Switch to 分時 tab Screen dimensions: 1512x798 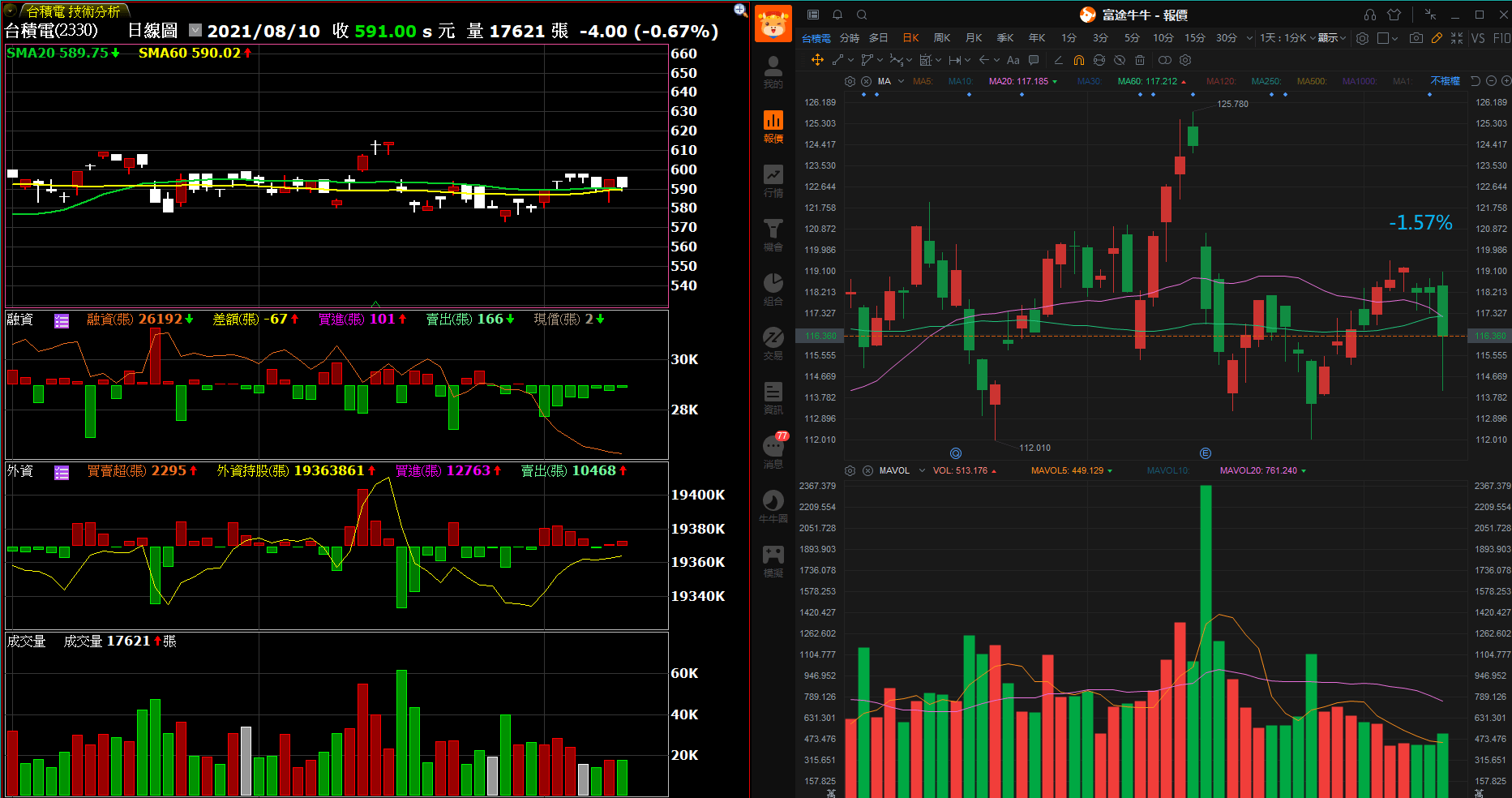point(850,38)
